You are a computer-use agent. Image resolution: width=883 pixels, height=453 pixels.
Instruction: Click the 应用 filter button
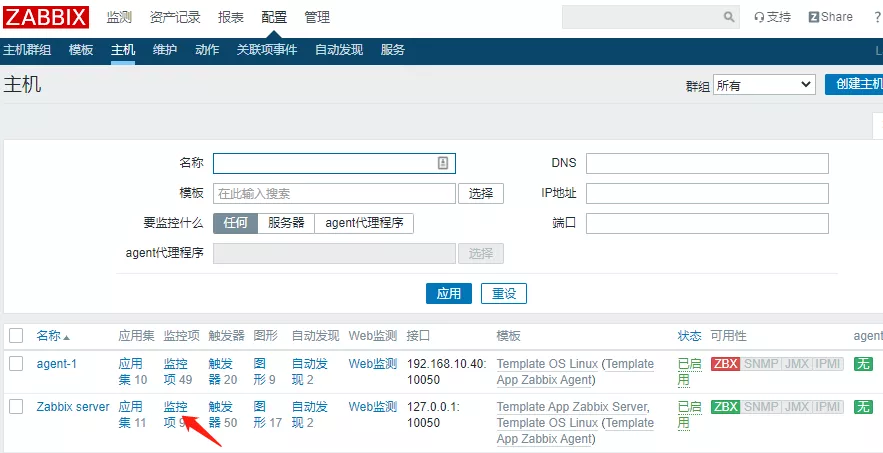[449, 293]
